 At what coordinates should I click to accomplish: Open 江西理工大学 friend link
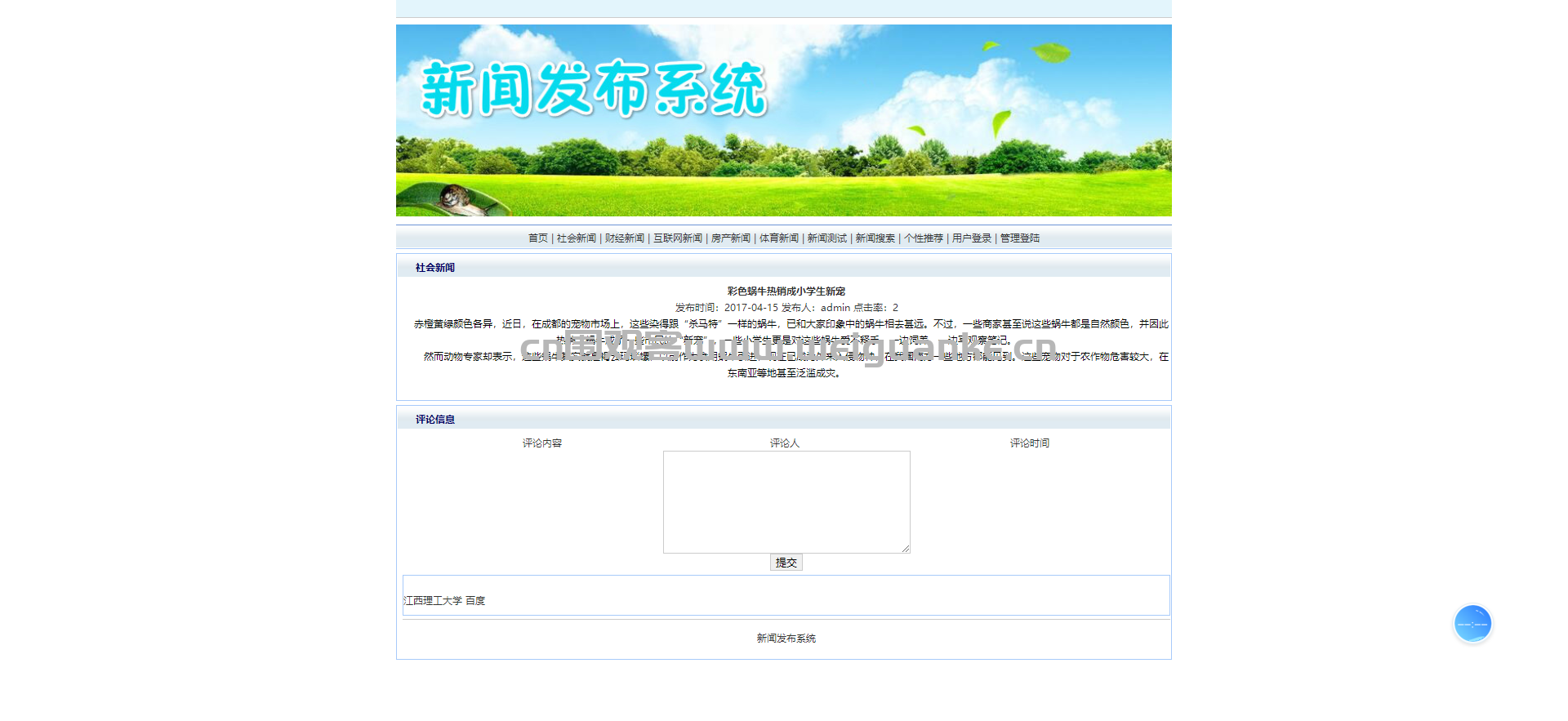click(x=433, y=601)
